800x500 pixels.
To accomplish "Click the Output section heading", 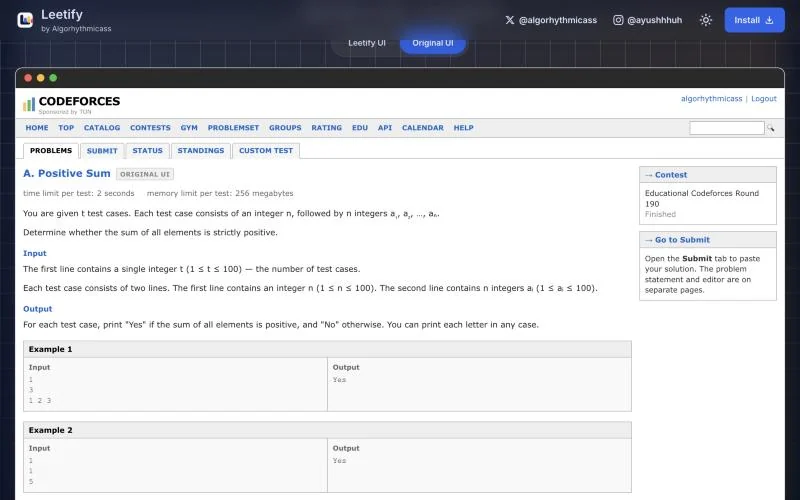I will (x=38, y=309).
